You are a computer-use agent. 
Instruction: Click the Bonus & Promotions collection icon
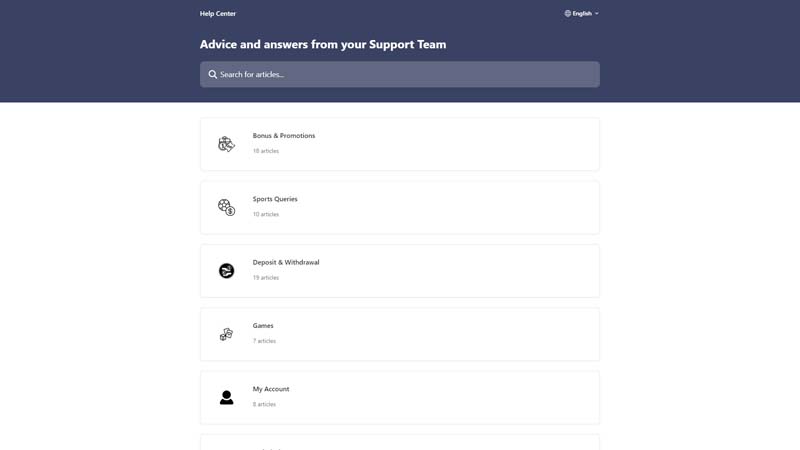226,144
